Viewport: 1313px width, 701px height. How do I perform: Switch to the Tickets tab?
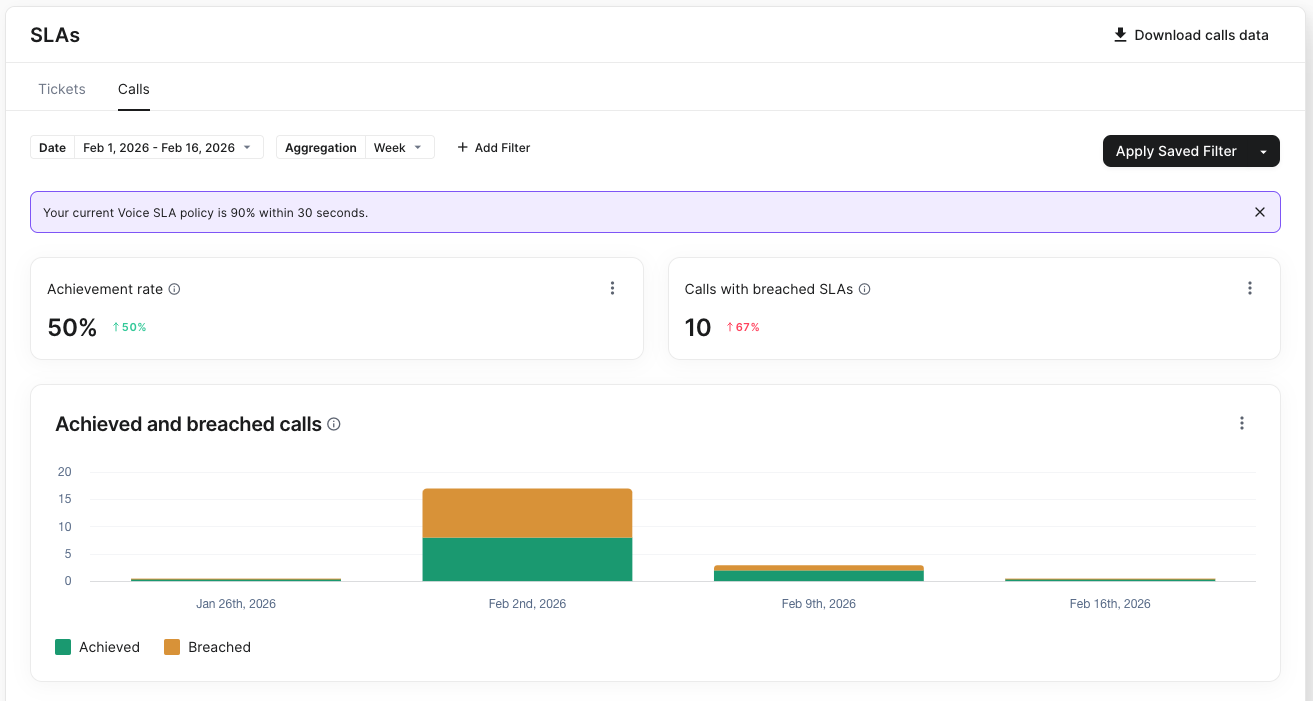pyautogui.click(x=61, y=89)
